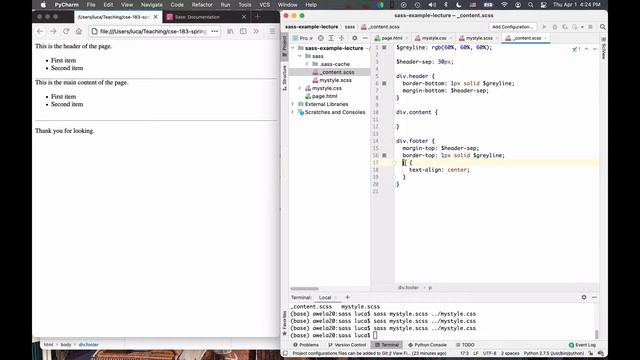This screenshot has width=640, height=360.
Task: Click sass breadcrumb in navigation bar
Action: pos(350,27)
